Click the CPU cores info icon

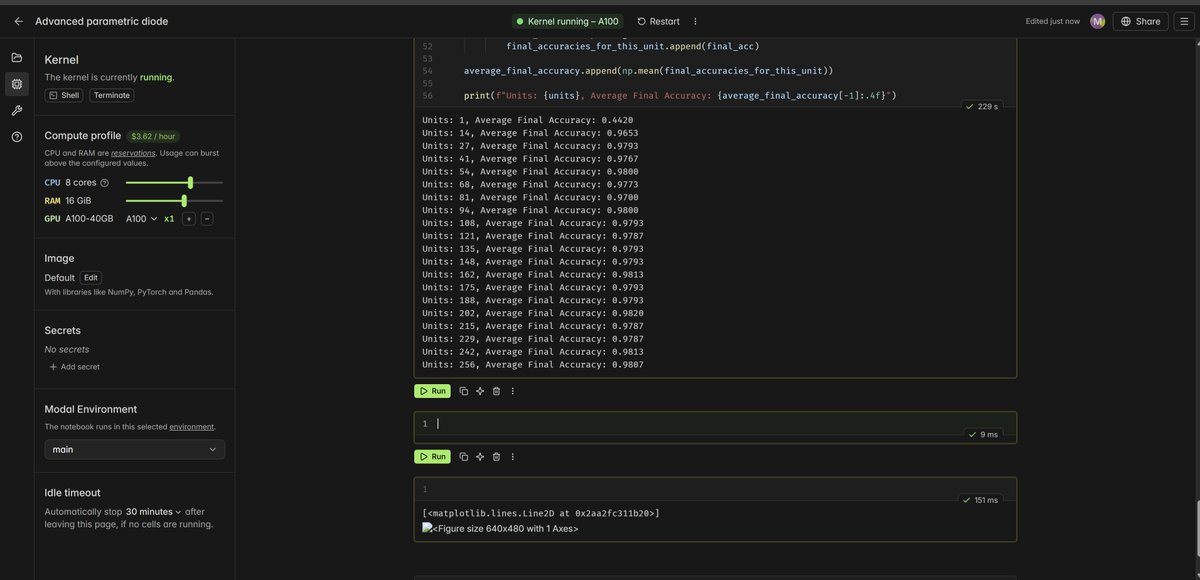click(104, 183)
